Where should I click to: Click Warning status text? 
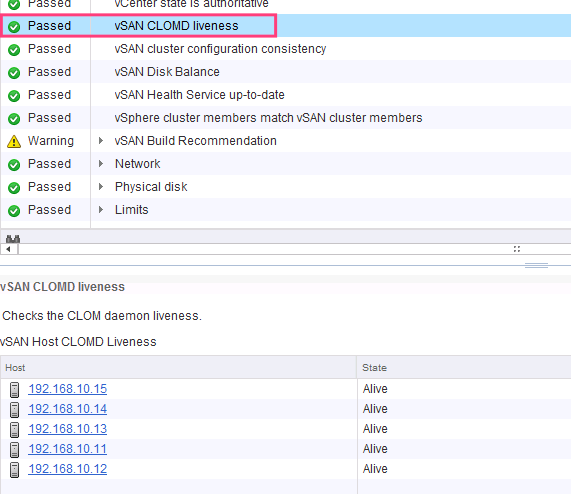tap(51, 141)
